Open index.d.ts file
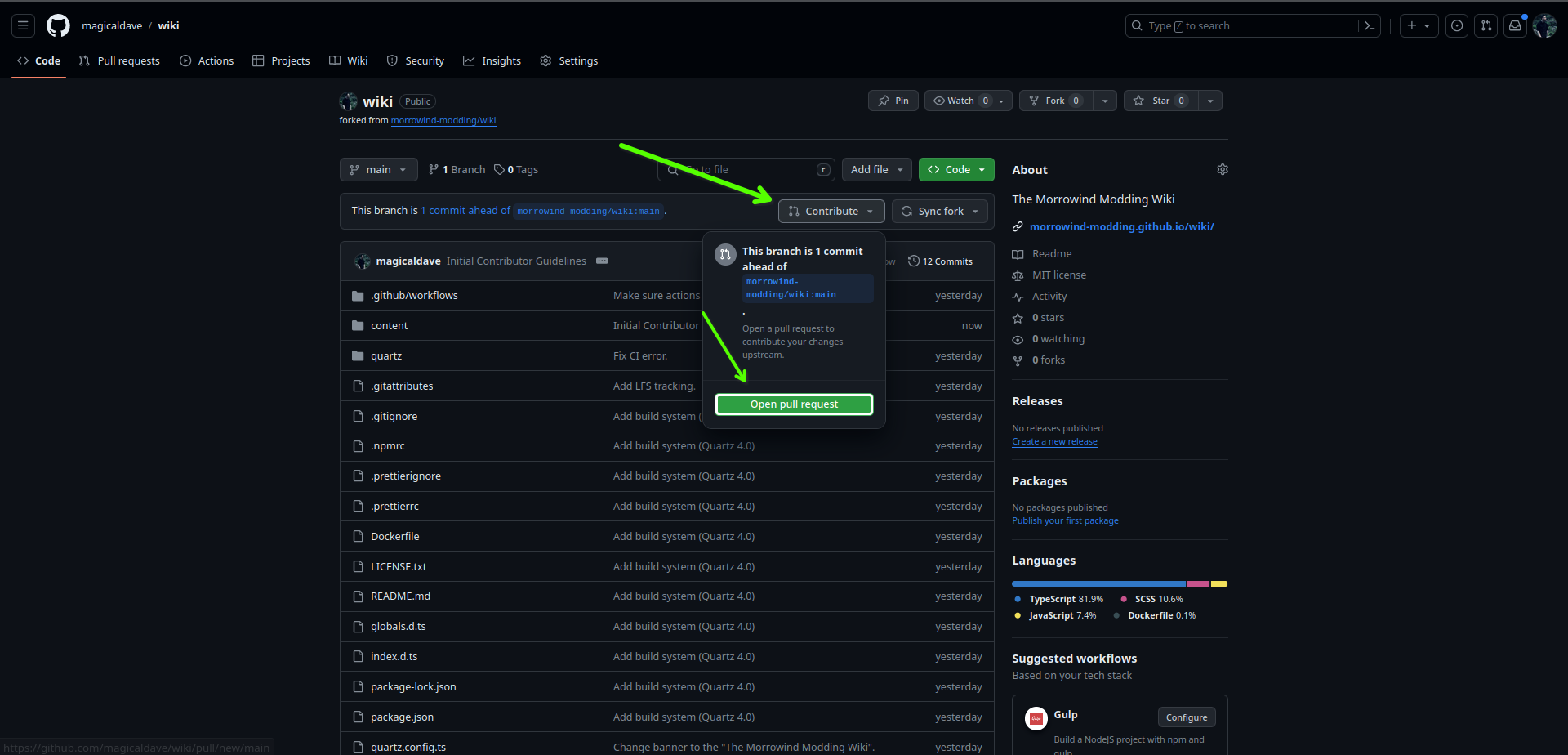Viewport: 1568px width, 755px height. [x=394, y=657]
